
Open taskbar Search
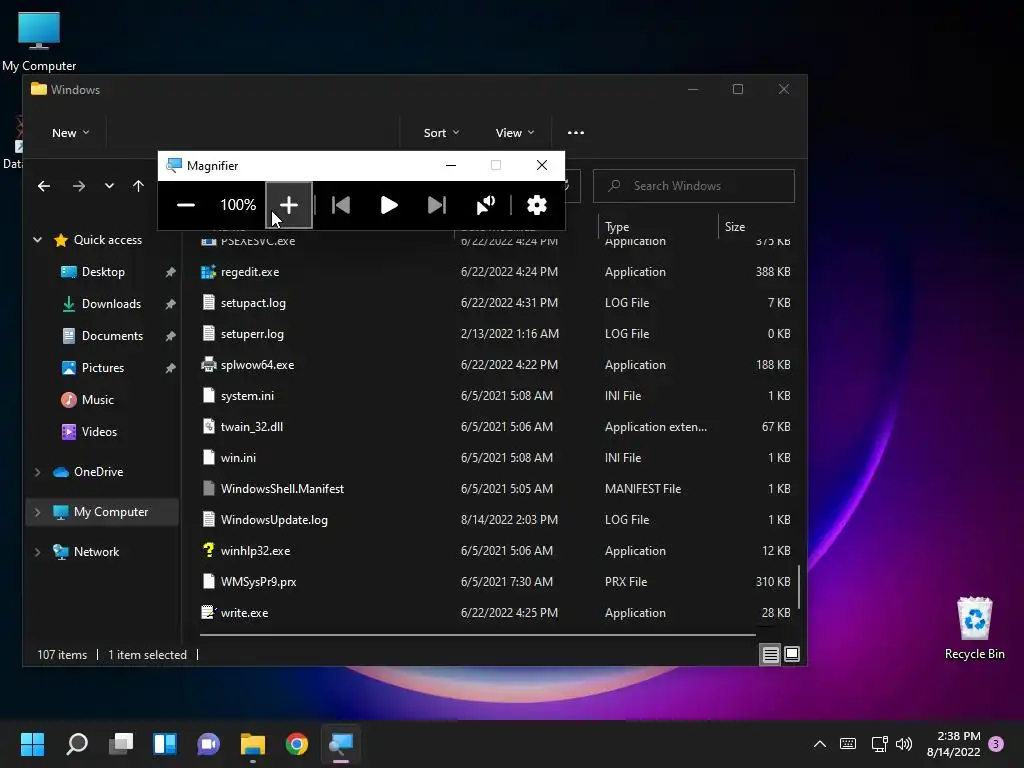77,744
